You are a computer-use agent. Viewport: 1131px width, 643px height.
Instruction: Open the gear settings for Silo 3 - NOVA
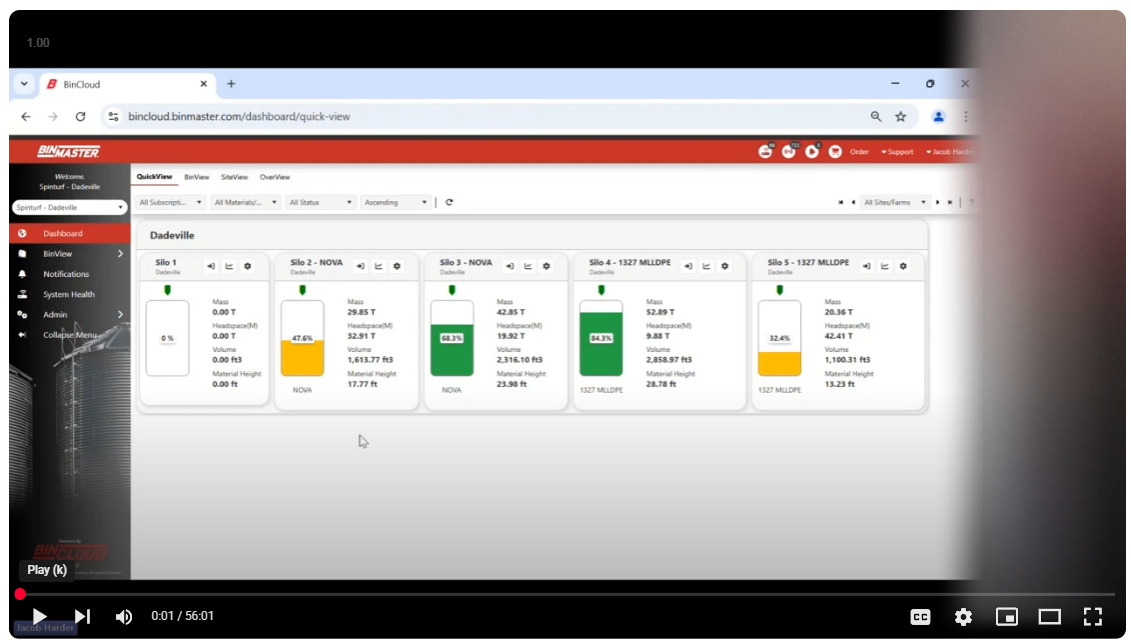547,266
